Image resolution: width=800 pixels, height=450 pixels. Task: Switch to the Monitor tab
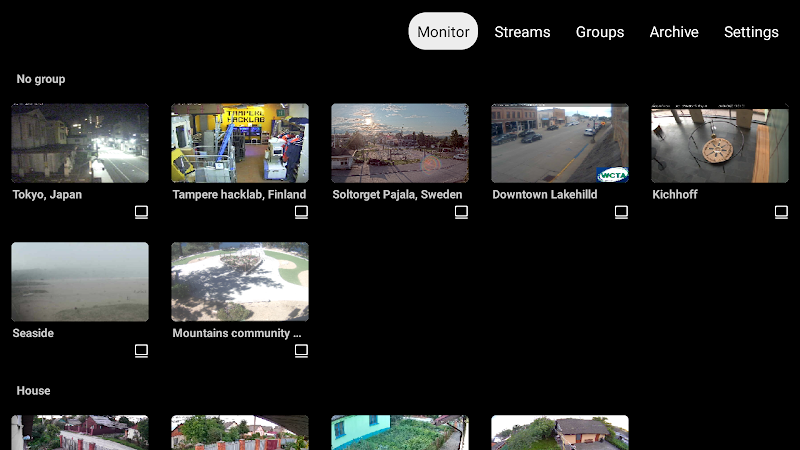pos(443,32)
